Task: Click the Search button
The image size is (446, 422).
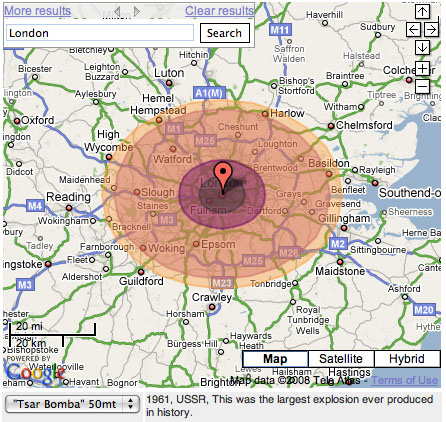Action: 225,33
